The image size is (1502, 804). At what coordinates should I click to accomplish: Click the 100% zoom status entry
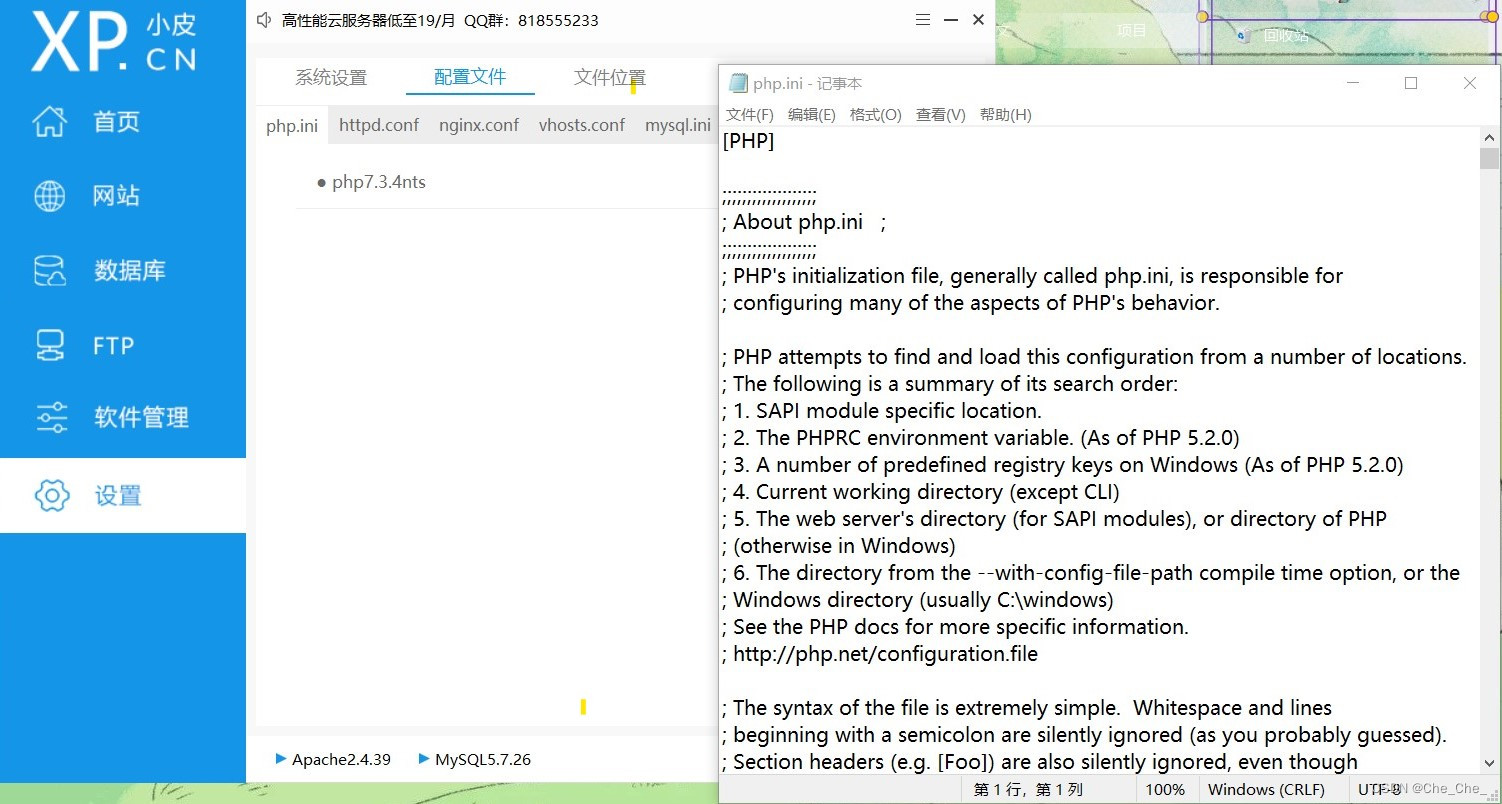[x=1165, y=789]
